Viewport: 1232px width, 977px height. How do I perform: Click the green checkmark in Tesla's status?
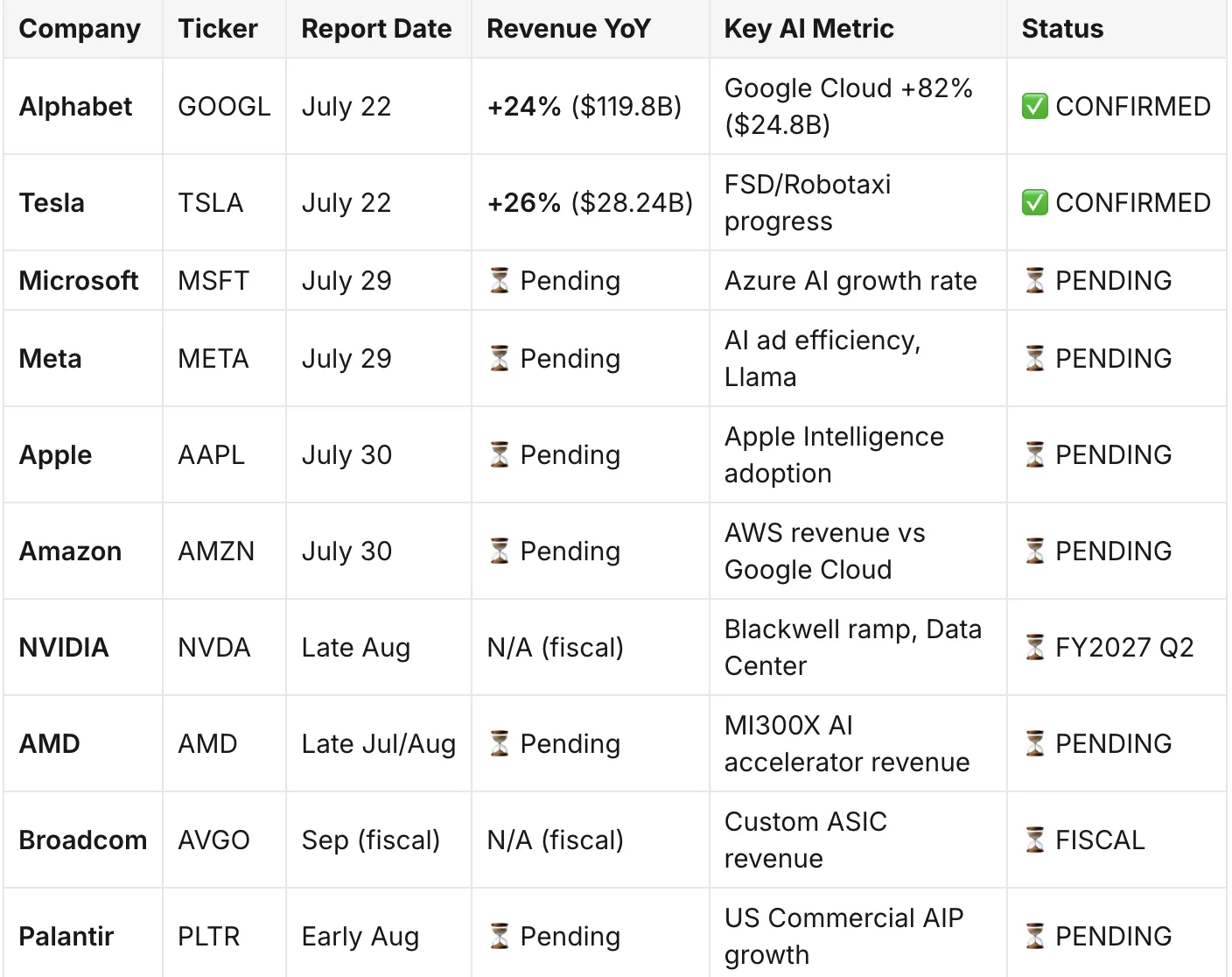[x=1034, y=203]
